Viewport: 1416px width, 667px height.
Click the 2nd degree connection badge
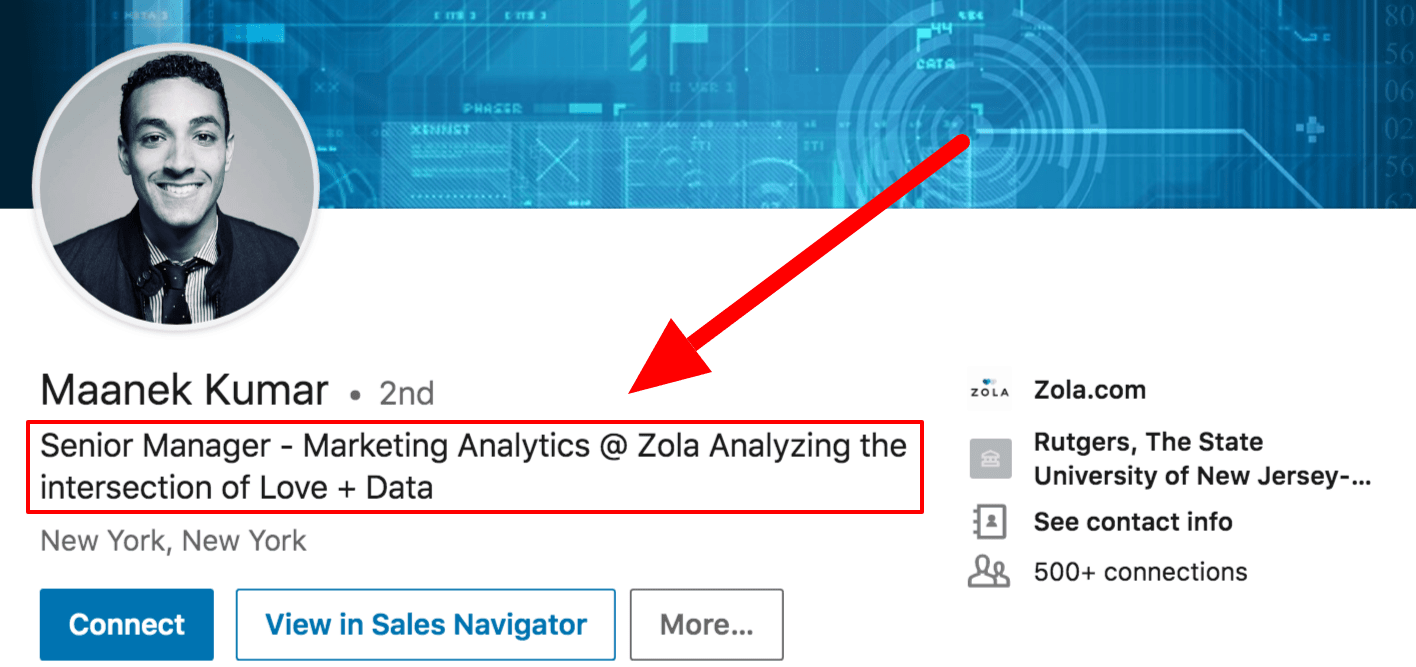[x=406, y=394]
